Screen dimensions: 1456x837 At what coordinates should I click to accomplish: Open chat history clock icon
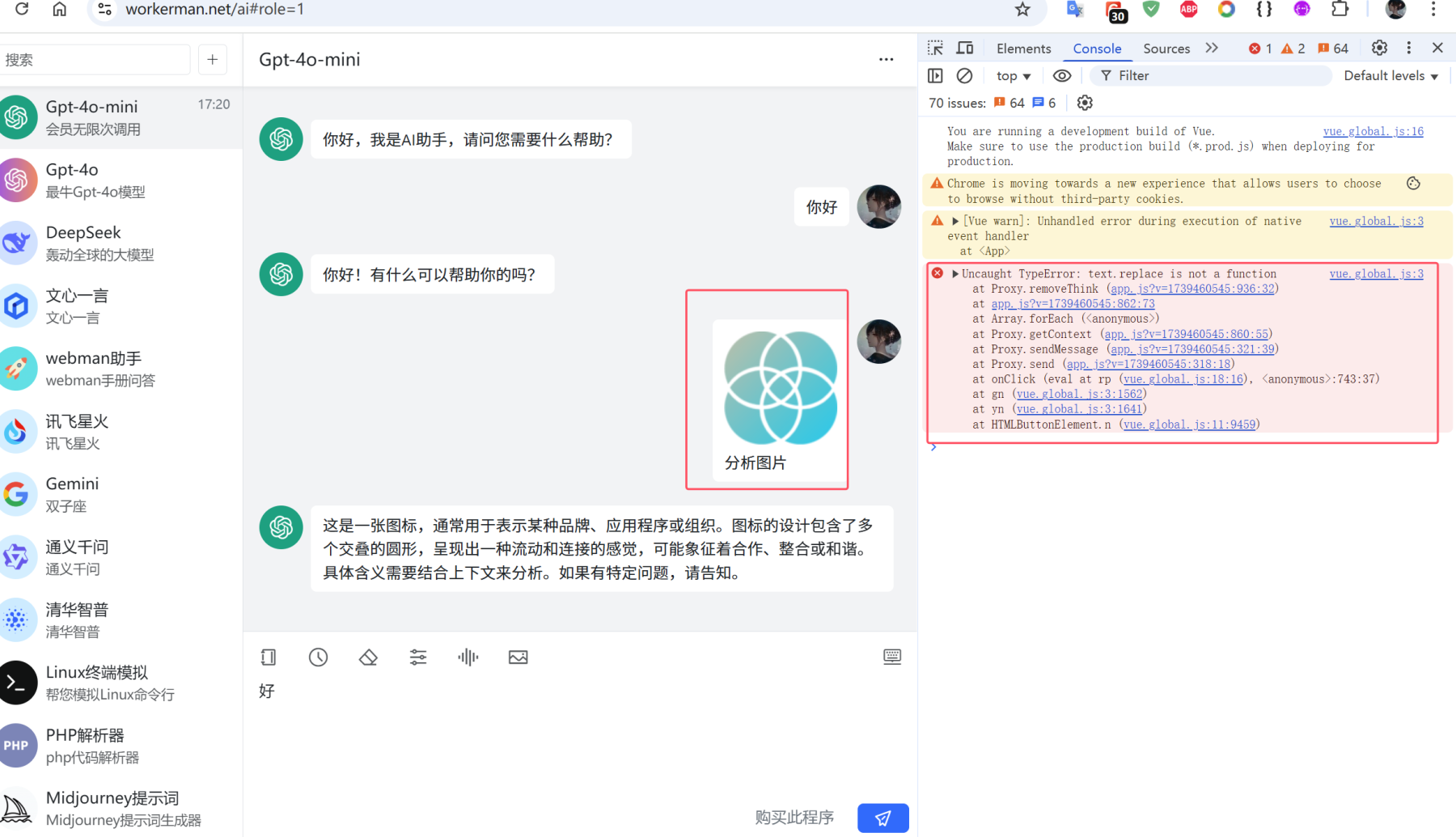pos(319,657)
